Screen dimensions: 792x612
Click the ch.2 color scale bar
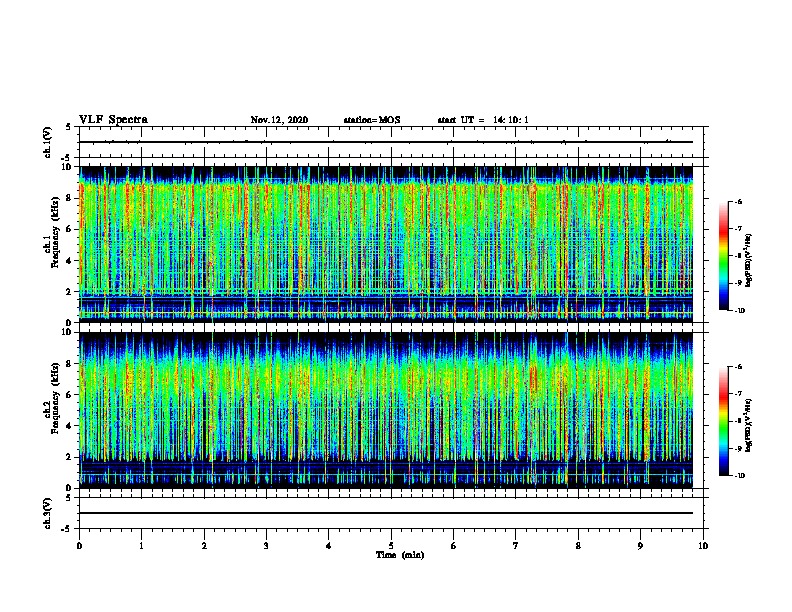tap(724, 421)
